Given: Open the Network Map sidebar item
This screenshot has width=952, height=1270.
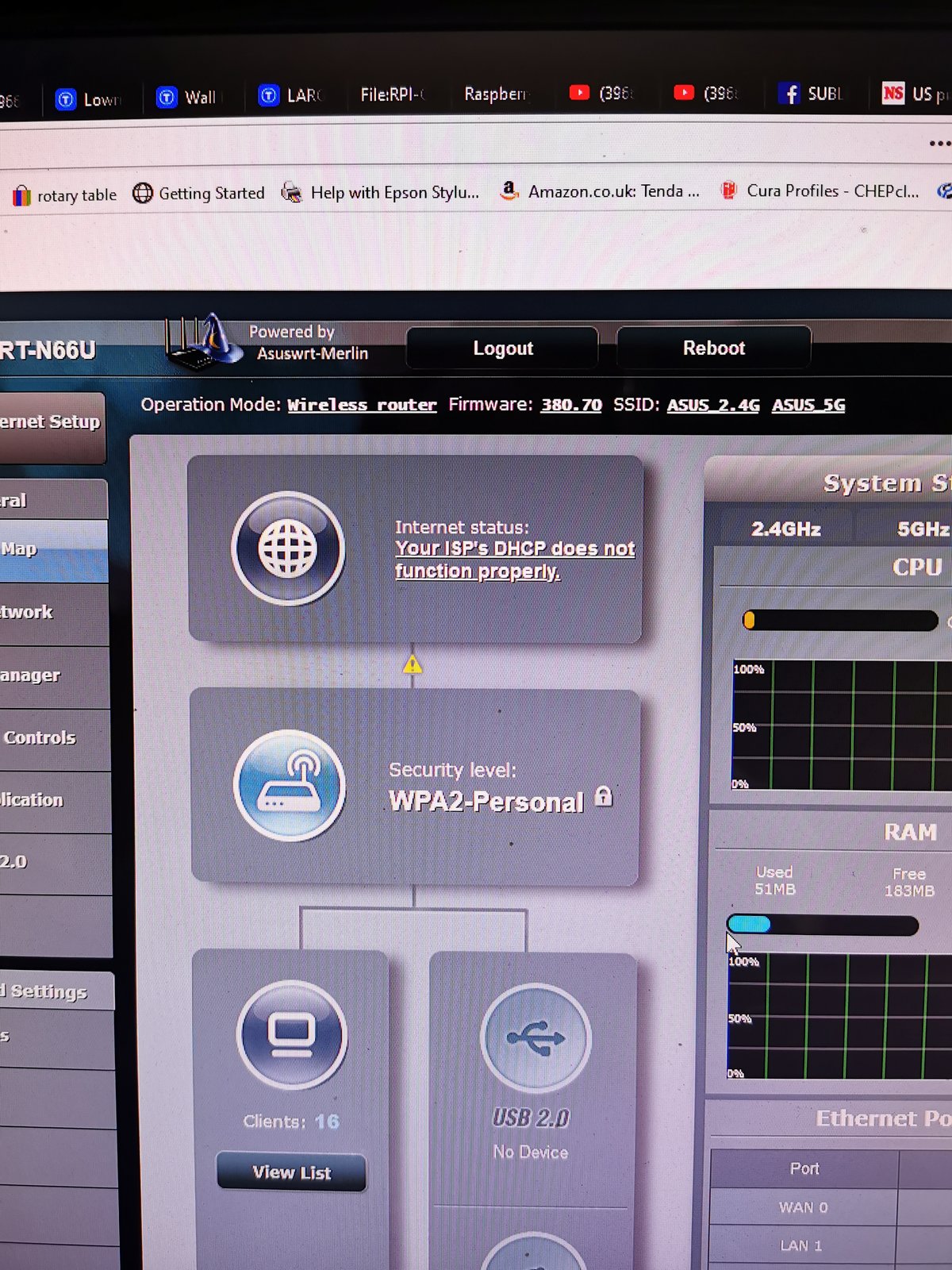Looking at the screenshot, I should tap(52, 550).
